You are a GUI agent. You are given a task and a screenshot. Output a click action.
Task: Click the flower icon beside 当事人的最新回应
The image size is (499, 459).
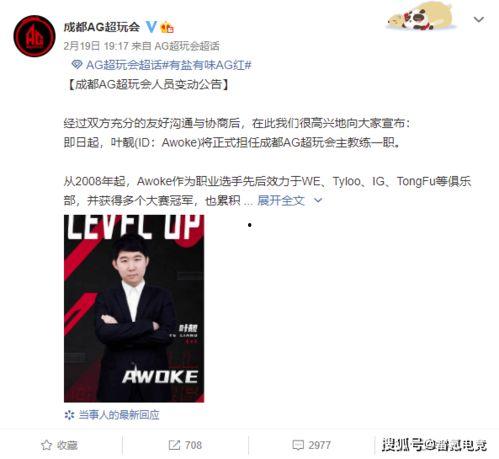pyautogui.click(x=69, y=415)
